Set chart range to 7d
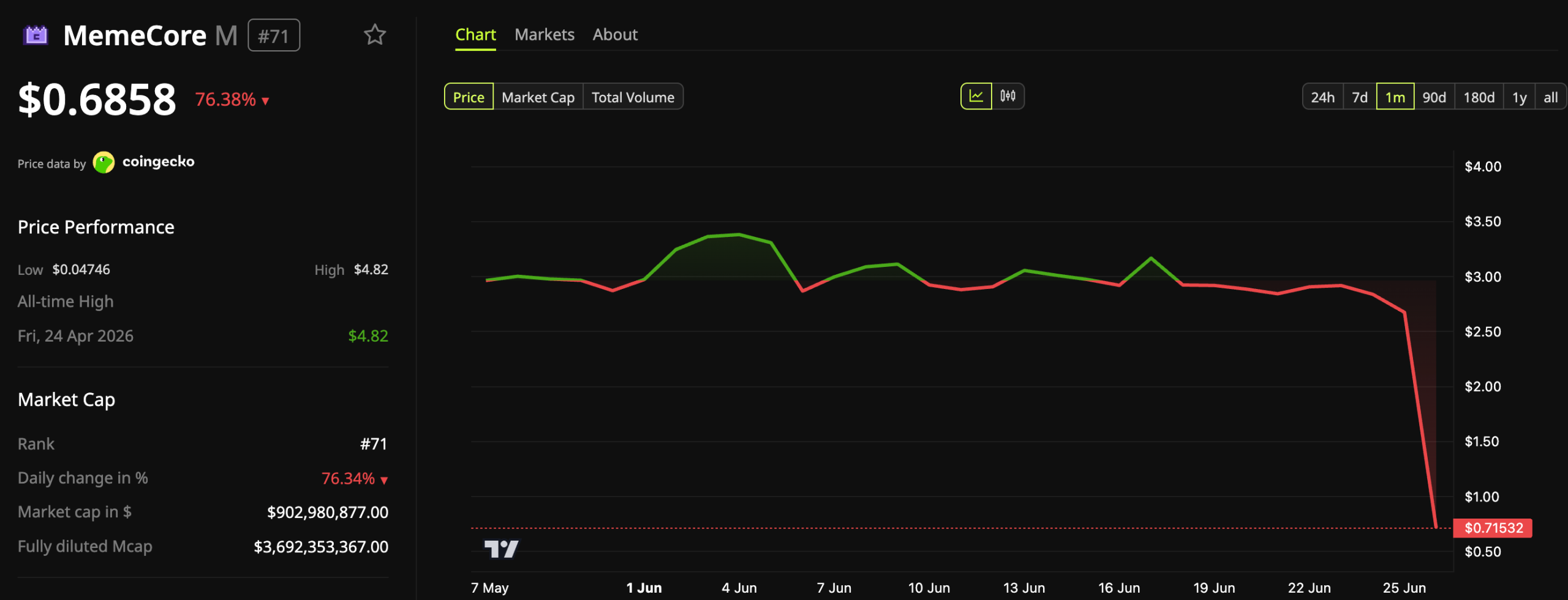Viewport: 1568px width, 600px height. pos(1360,97)
